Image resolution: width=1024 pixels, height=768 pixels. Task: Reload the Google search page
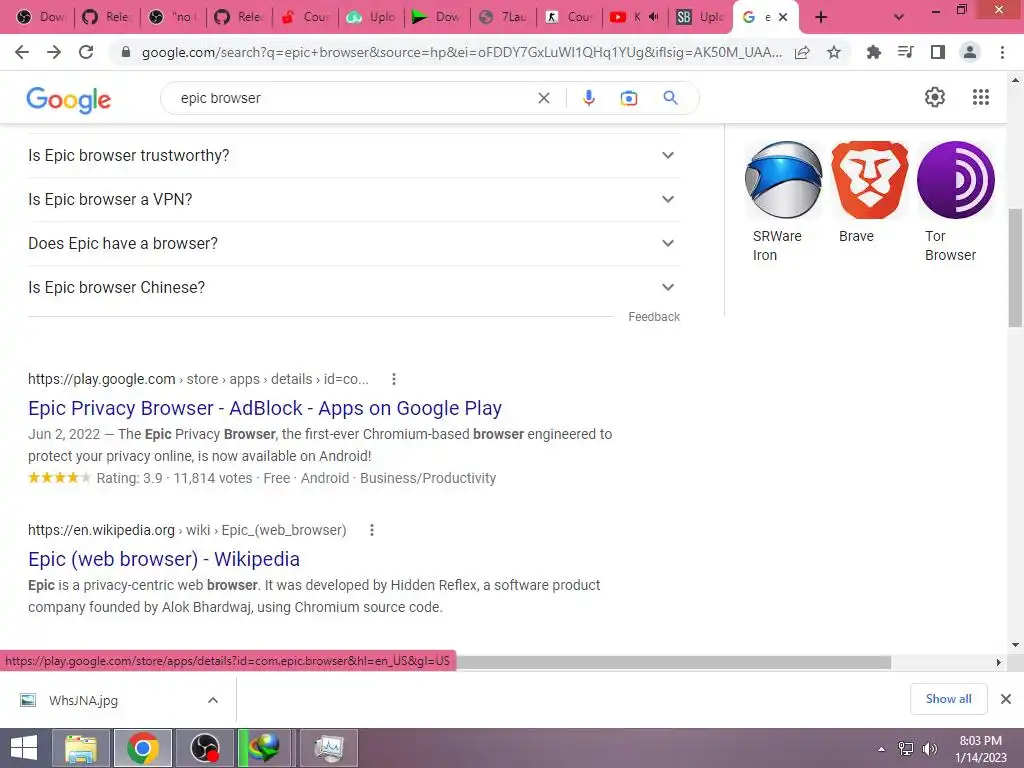(86, 52)
